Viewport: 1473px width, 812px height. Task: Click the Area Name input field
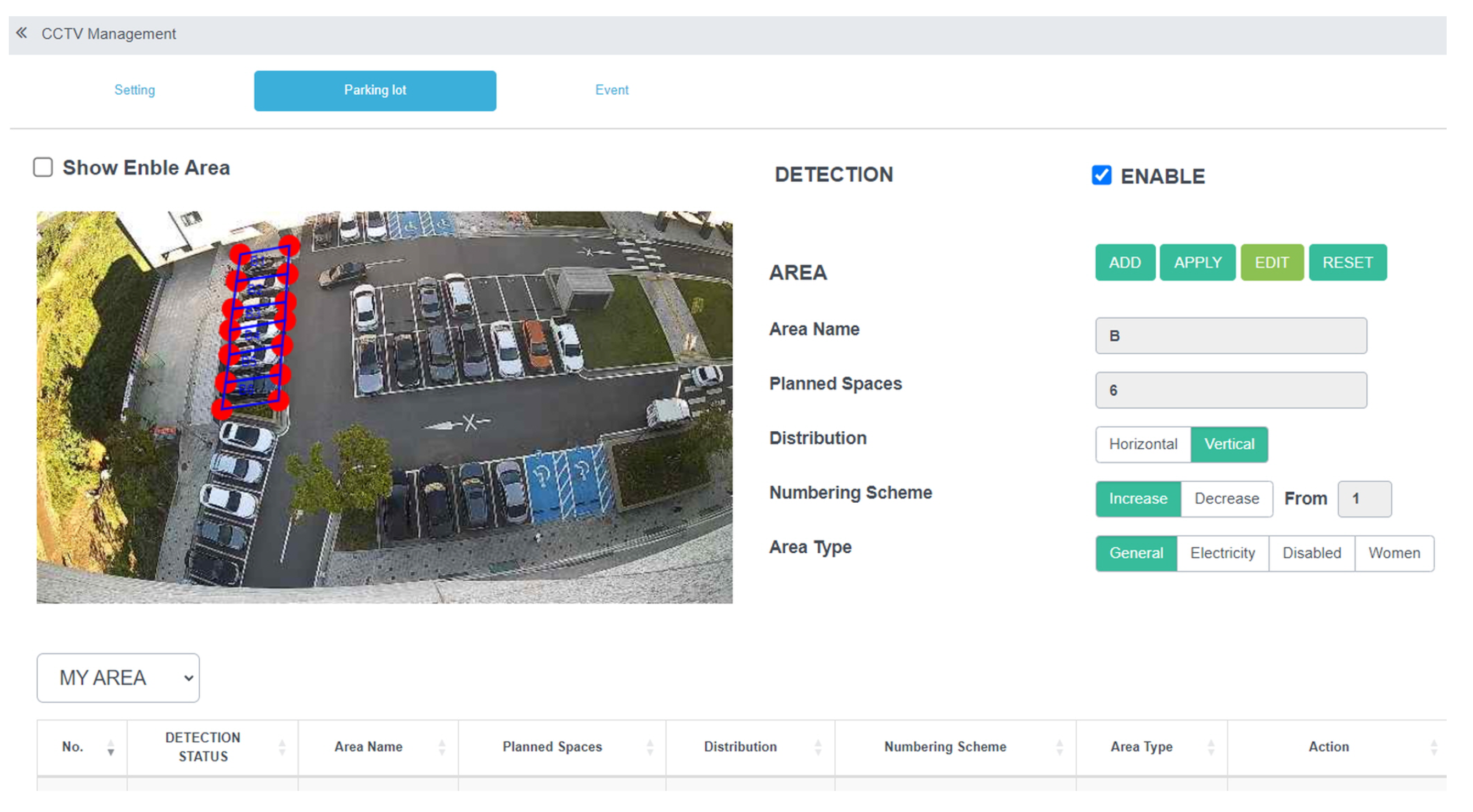[x=1231, y=336]
